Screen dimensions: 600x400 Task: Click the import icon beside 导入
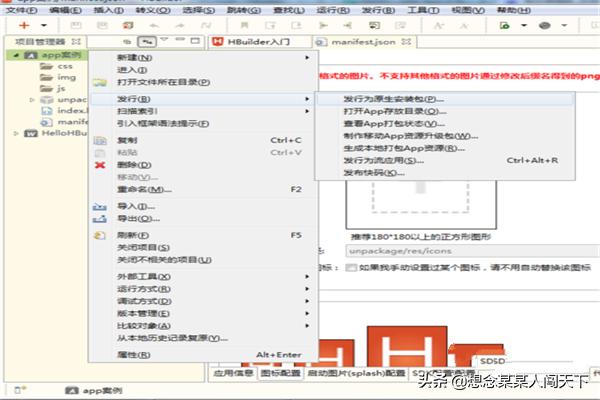click(x=99, y=206)
